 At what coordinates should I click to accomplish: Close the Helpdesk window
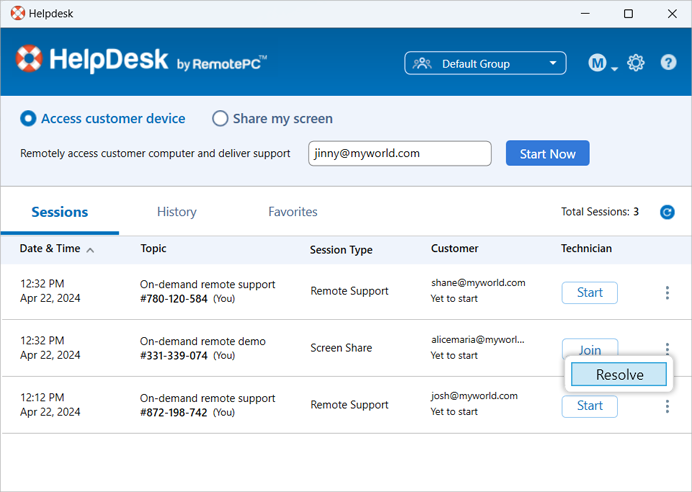672,14
